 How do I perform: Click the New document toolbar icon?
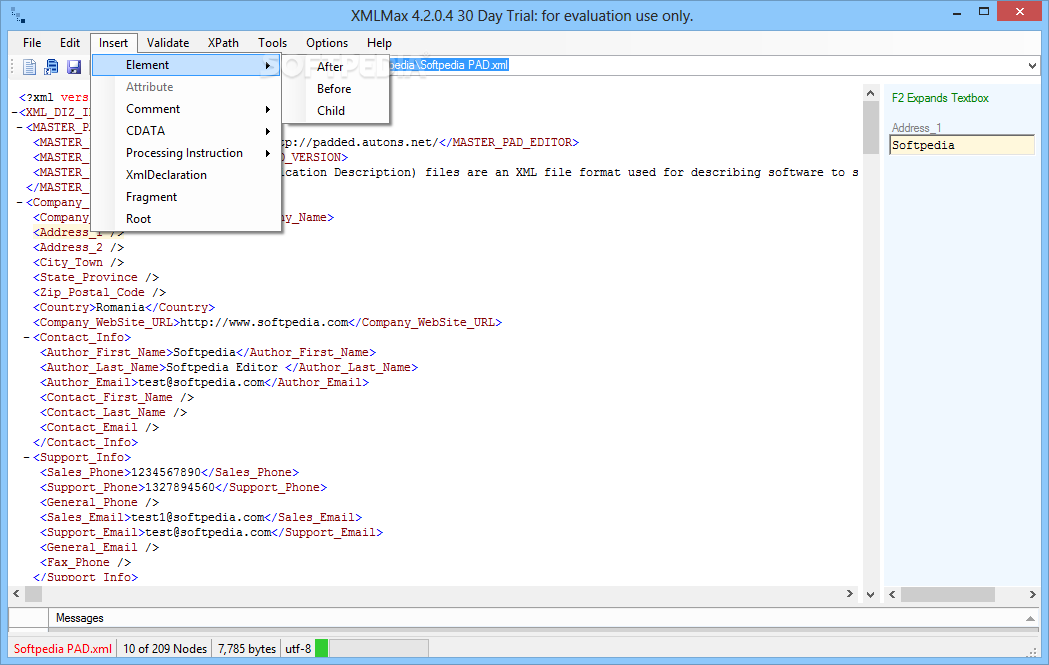pos(29,67)
